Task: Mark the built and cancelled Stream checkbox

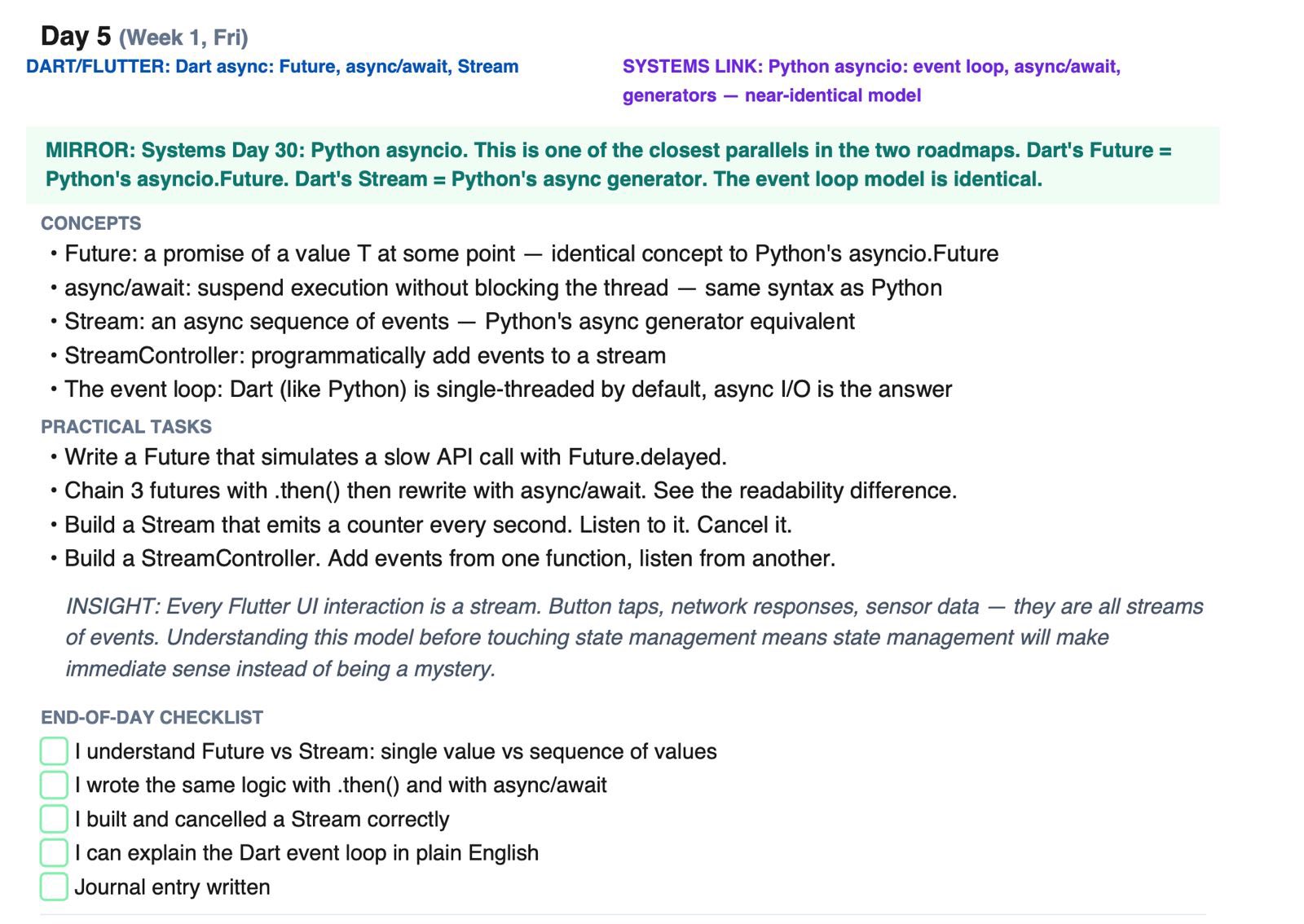Action: click(x=54, y=819)
